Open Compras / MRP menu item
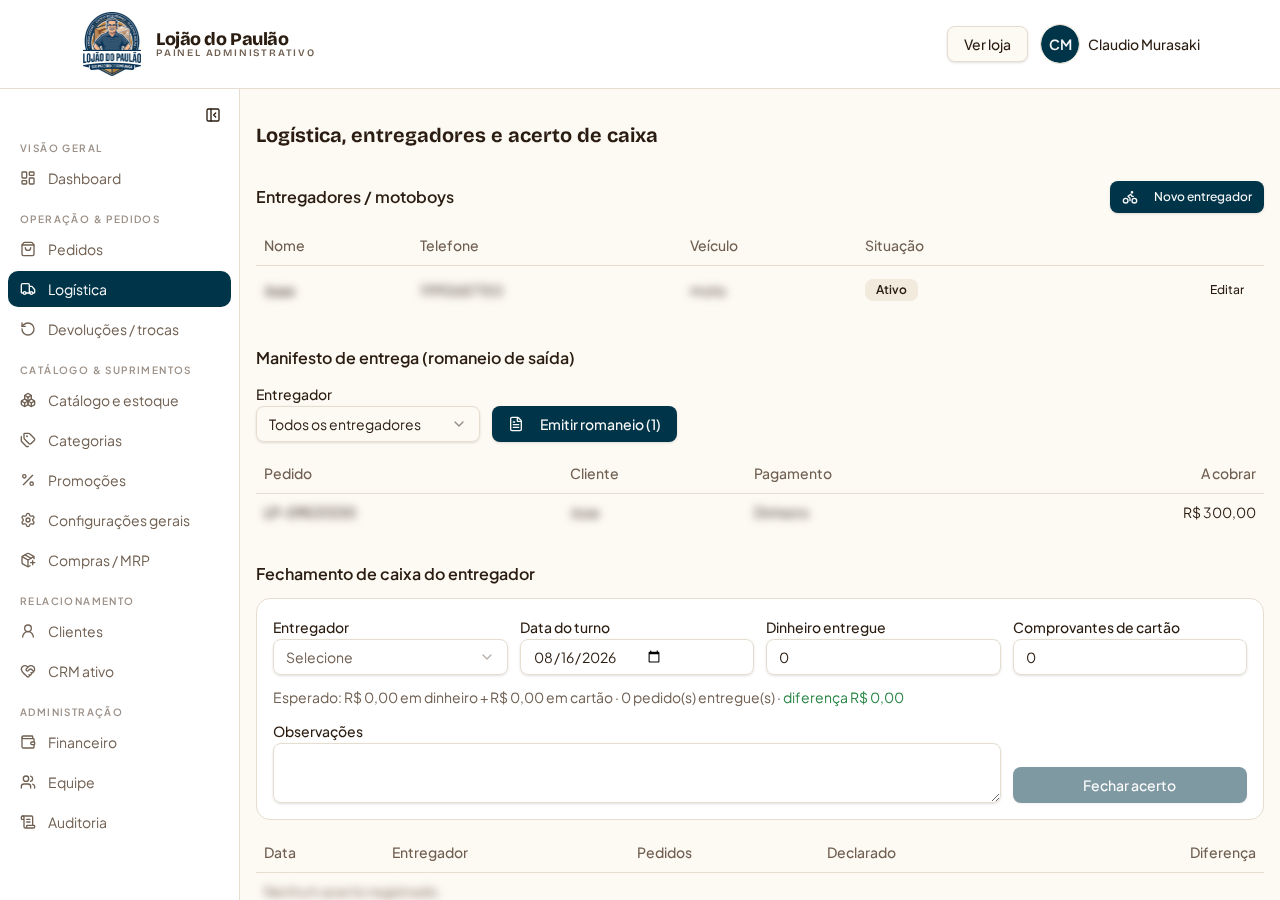This screenshot has width=1280, height=900. [x=119, y=560]
